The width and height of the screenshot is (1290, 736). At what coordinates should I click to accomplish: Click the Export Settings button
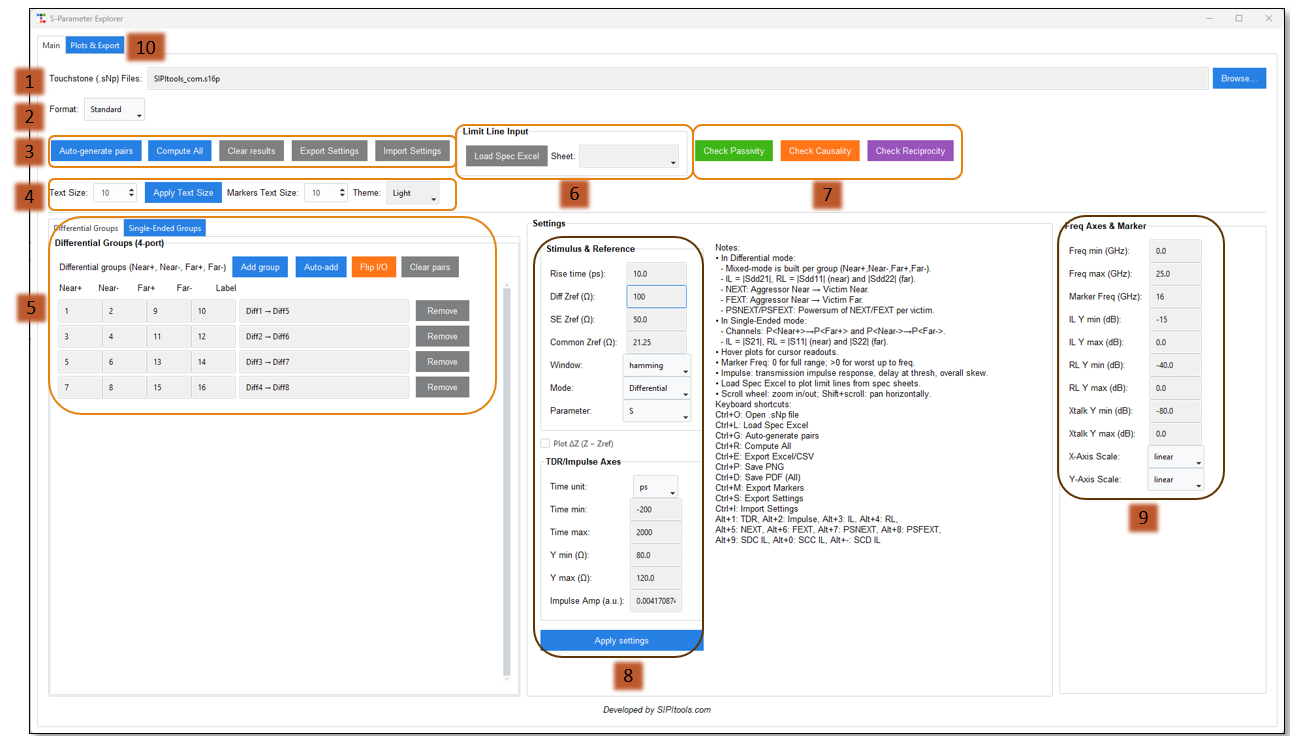[329, 151]
